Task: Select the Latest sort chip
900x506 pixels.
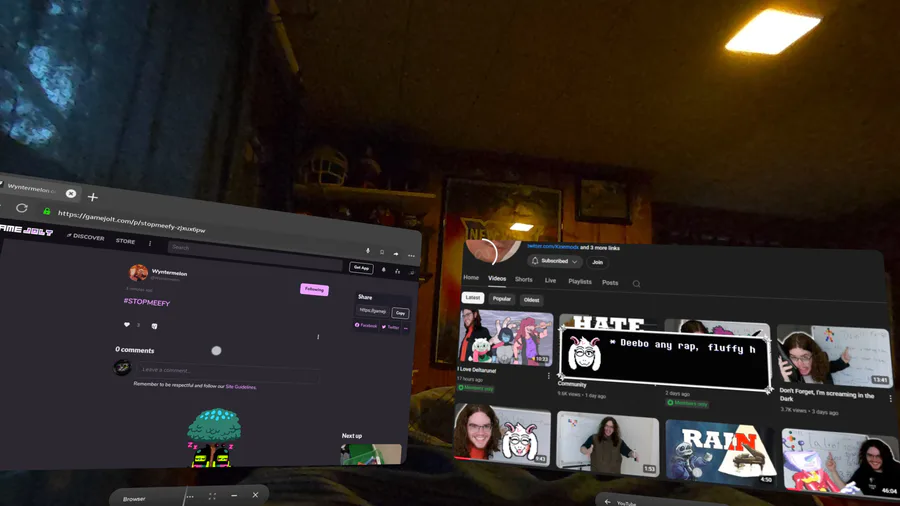Action: click(x=473, y=298)
